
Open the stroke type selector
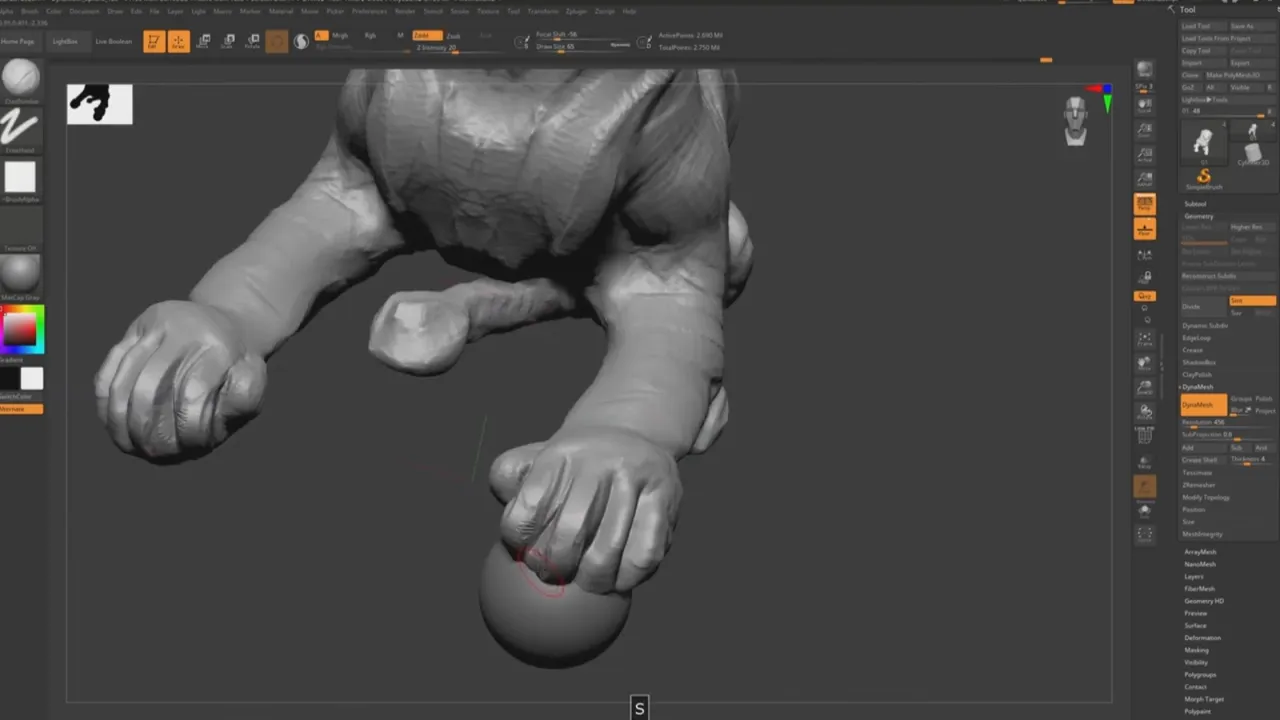(21, 127)
